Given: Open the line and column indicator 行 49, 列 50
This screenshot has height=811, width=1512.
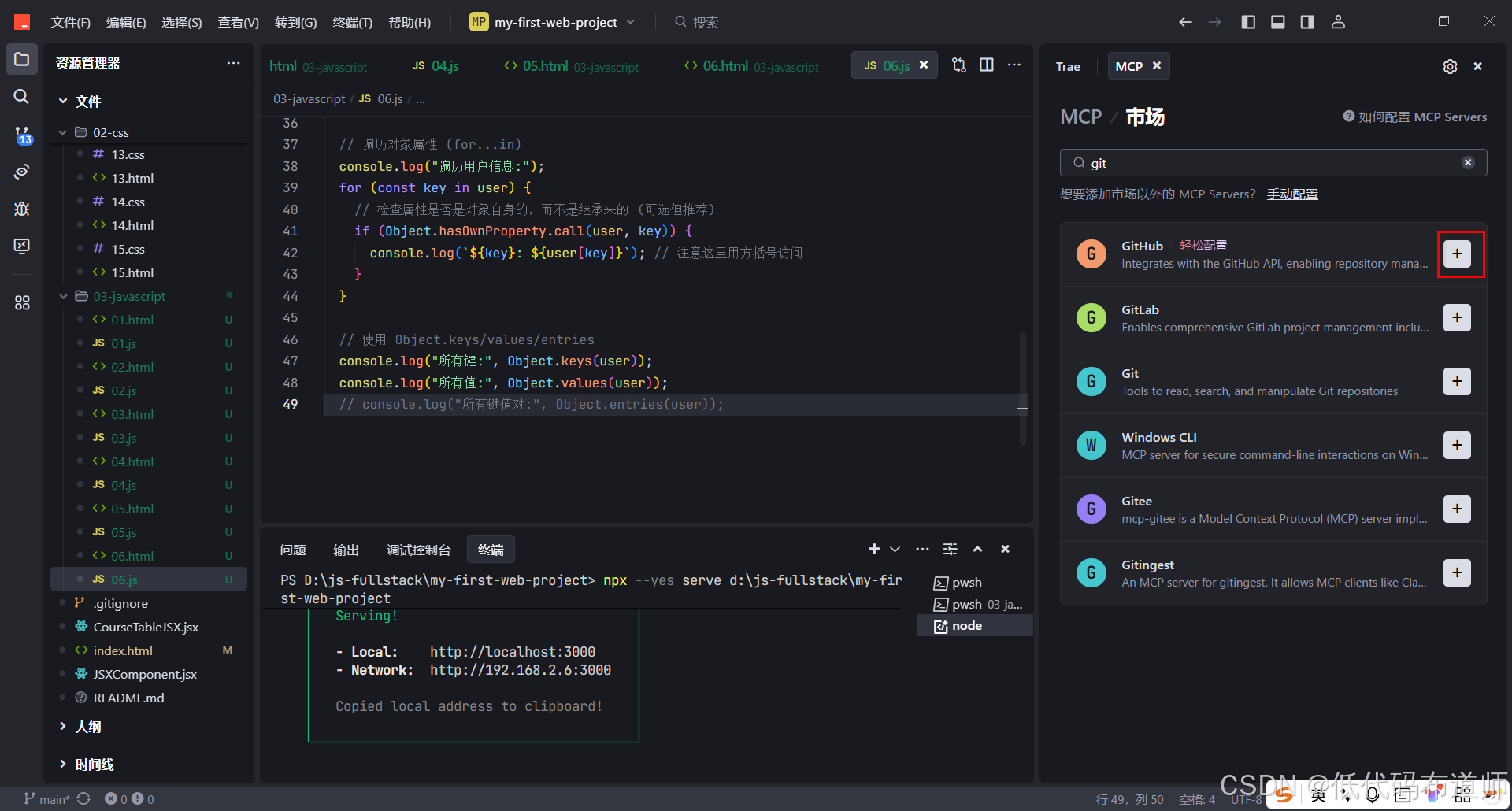Looking at the screenshot, I should coord(1129,799).
